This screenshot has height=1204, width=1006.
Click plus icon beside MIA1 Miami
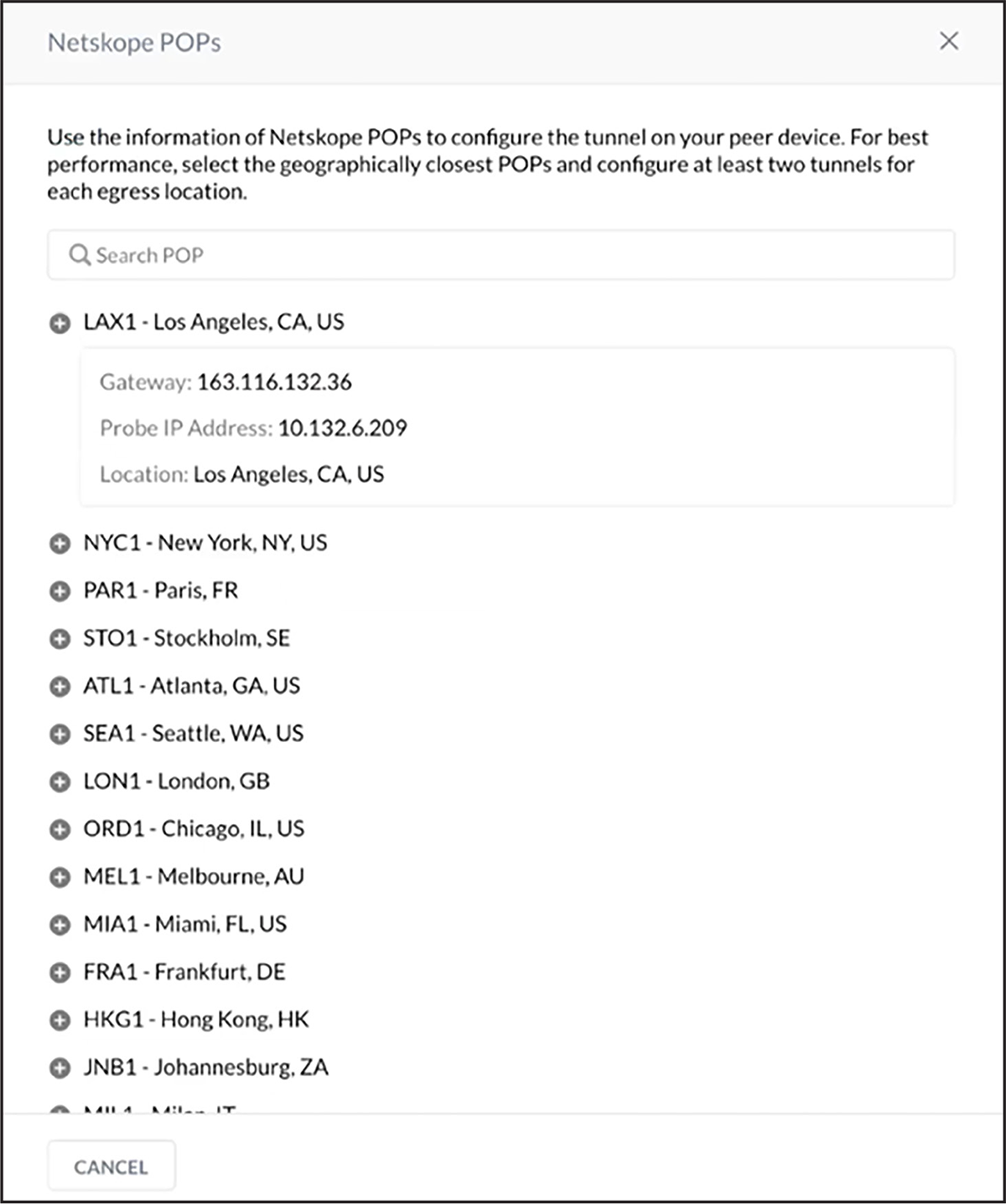click(x=60, y=926)
